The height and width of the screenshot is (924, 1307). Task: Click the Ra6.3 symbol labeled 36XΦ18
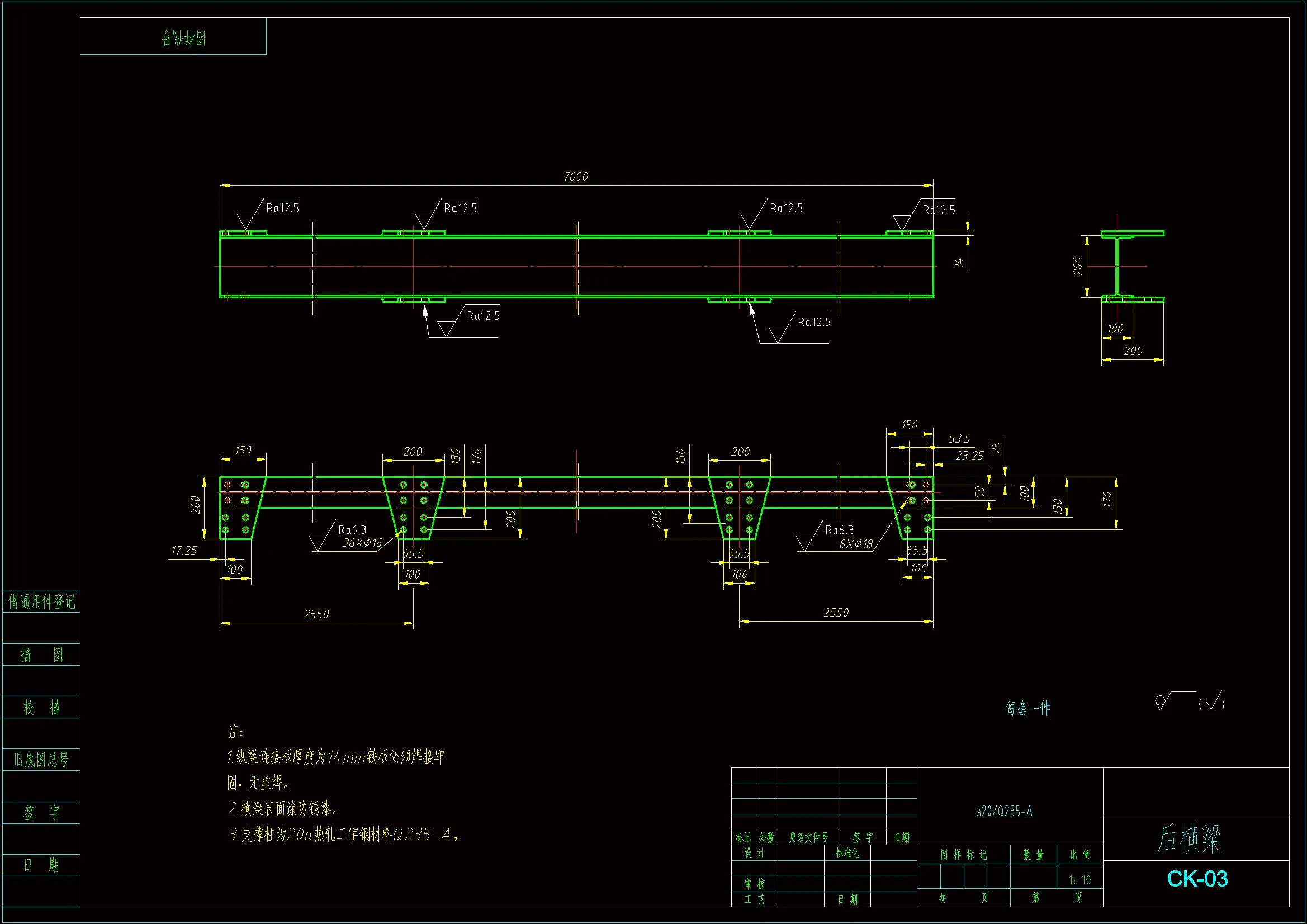(352, 530)
